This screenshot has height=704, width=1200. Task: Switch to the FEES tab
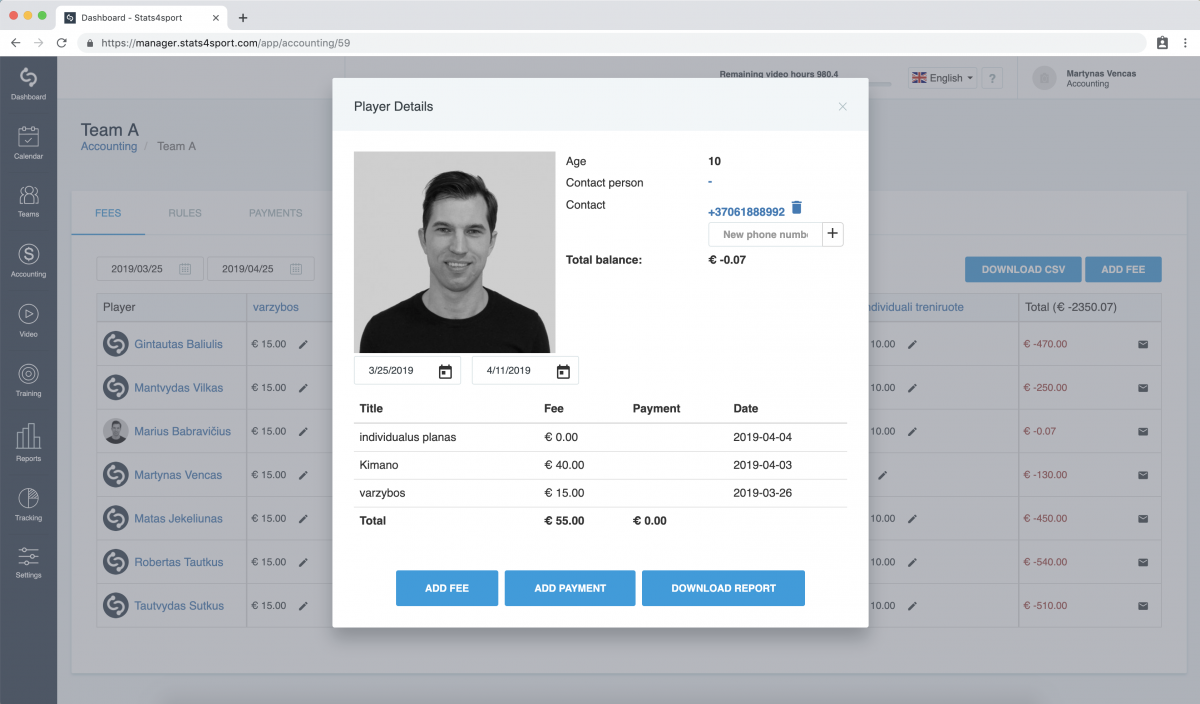click(x=108, y=213)
